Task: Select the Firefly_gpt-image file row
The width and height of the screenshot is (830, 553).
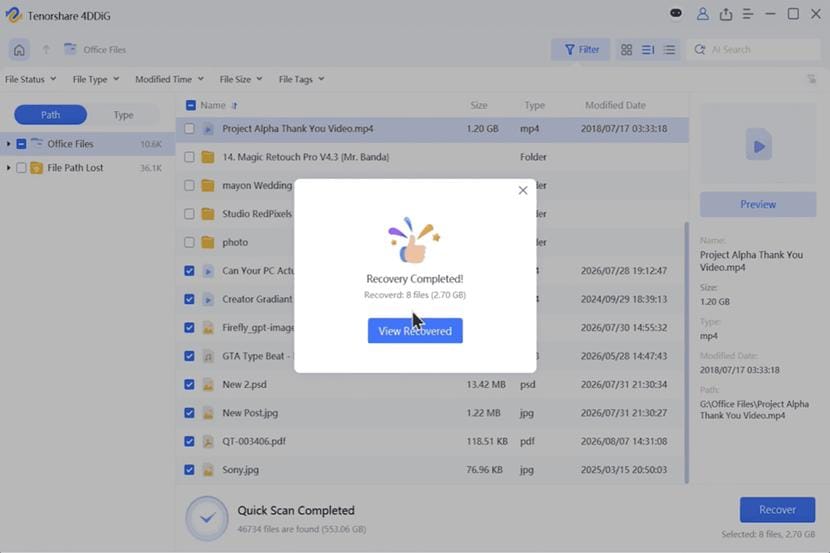Action: coord(432,328)
